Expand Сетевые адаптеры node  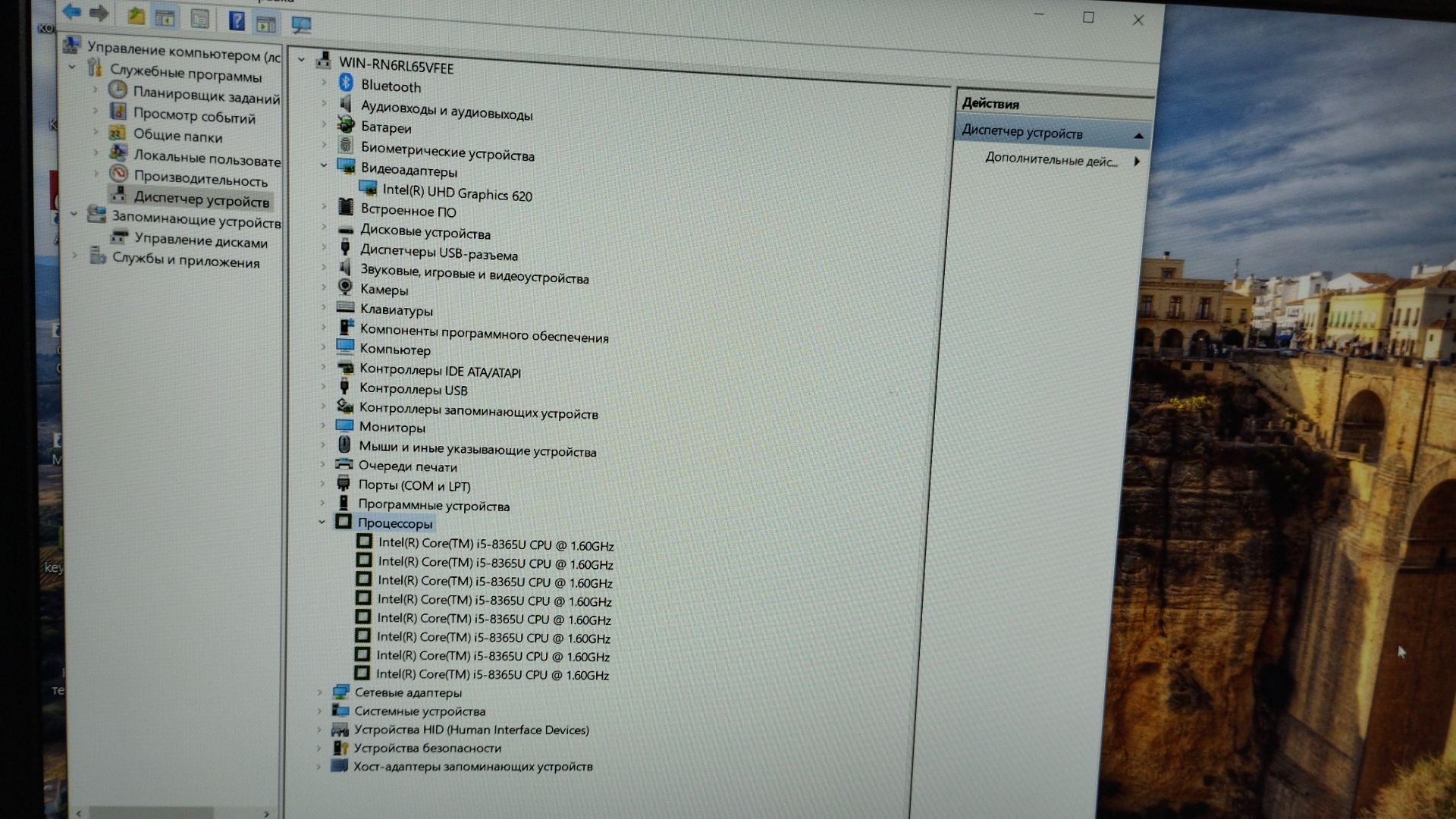click(x=319, y=692)
